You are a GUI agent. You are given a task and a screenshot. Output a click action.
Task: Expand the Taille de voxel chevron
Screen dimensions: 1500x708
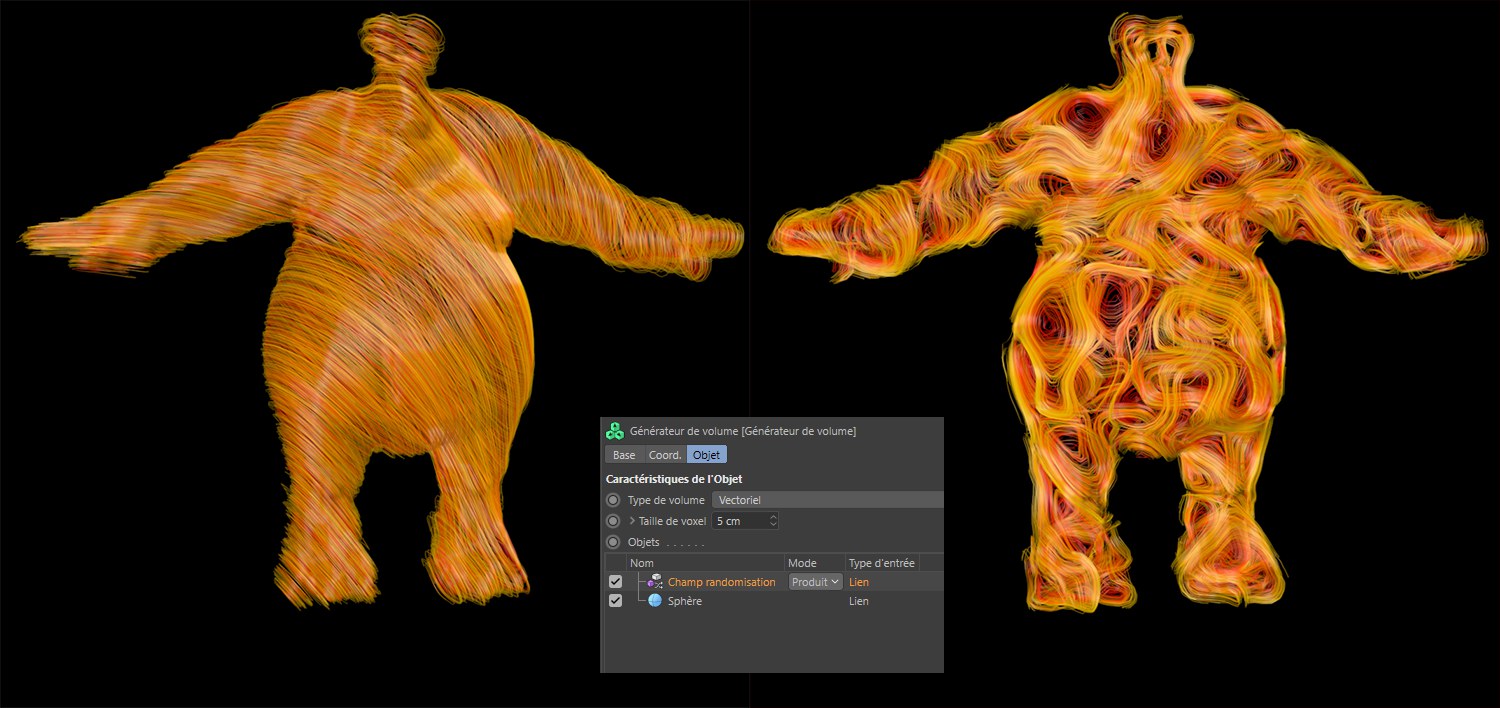tap(632, 521)
